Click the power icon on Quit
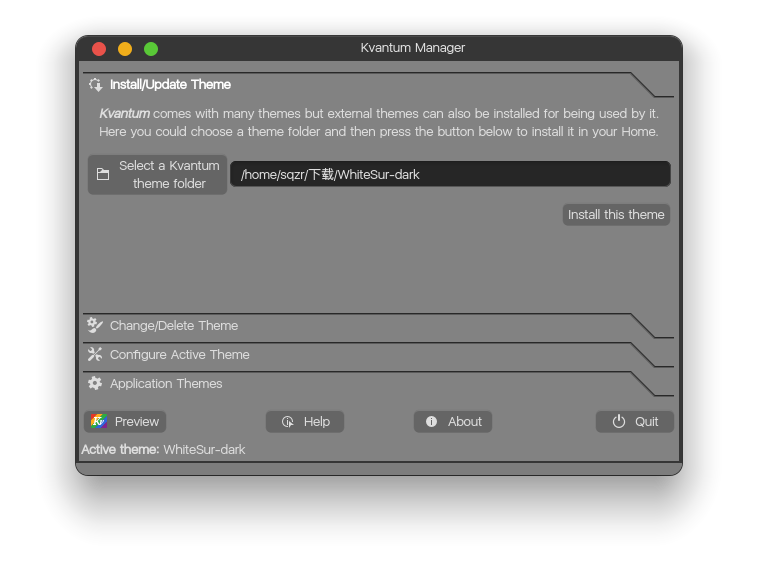 point(619,422)
